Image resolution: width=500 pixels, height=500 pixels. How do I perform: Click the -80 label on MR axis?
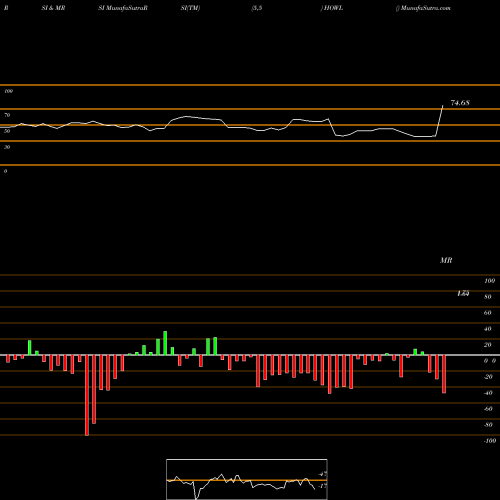coord(488,425)
